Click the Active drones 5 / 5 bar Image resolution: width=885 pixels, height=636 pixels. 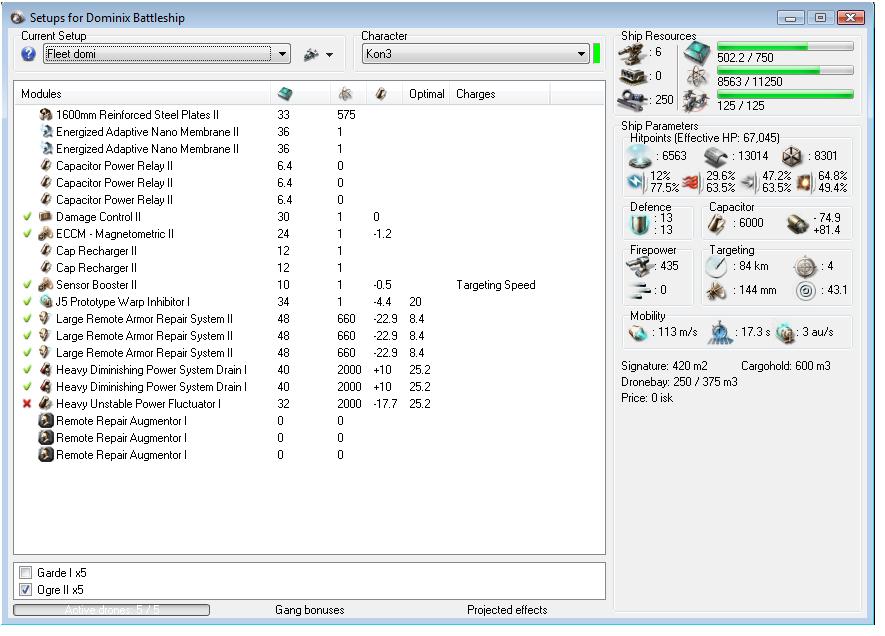(x=112, y=610)
